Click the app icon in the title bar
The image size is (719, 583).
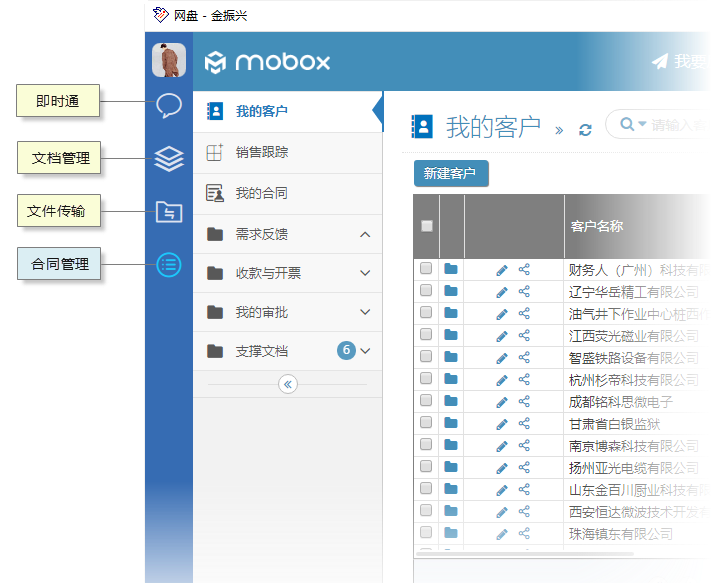160,15
